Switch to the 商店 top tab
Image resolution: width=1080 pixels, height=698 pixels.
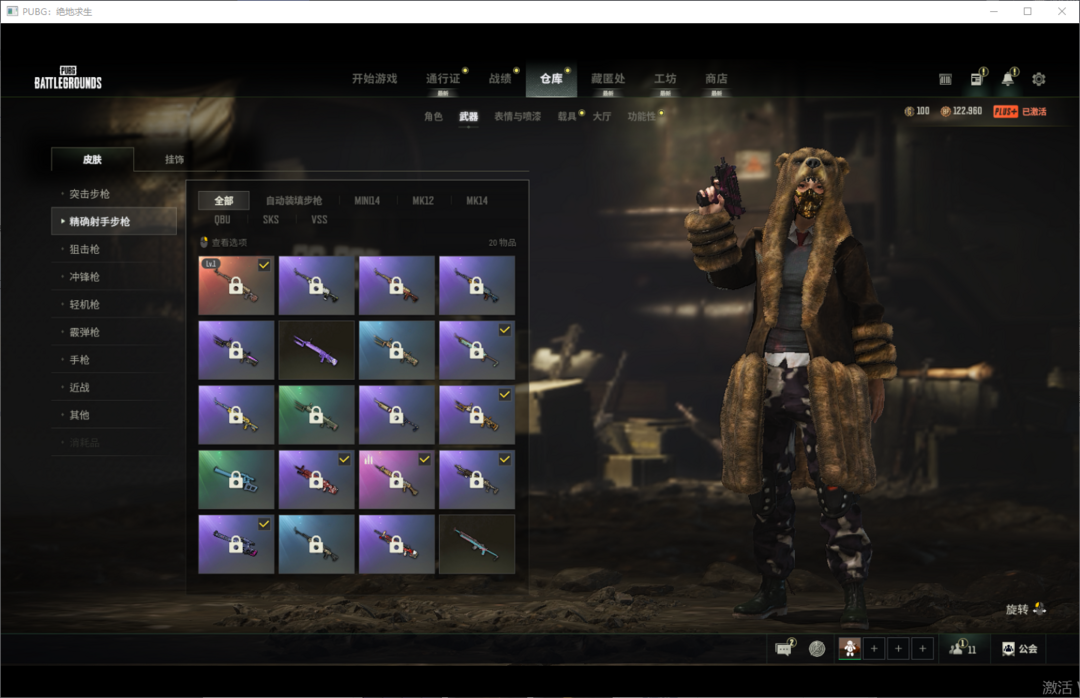tap(716, 79)
